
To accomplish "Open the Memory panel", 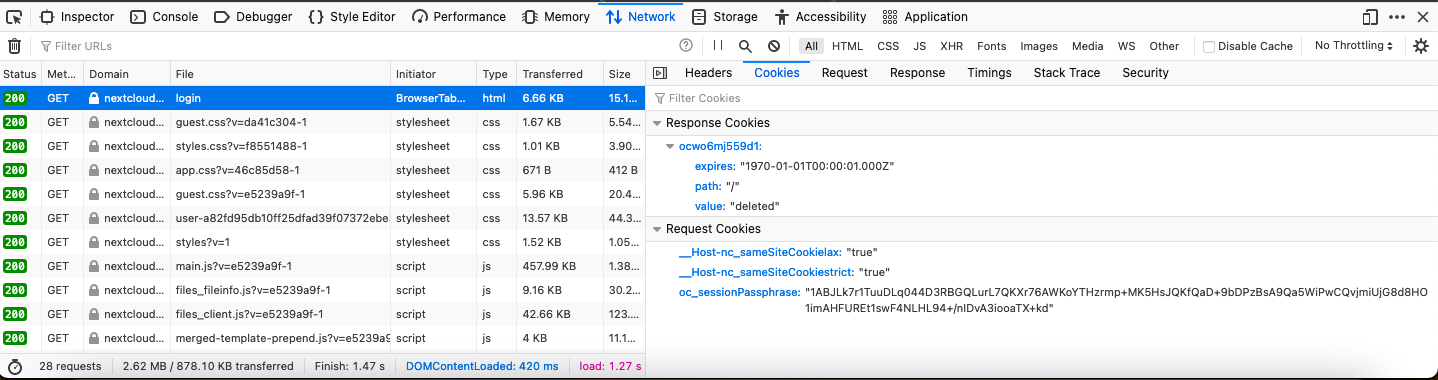I will [557, 17].
